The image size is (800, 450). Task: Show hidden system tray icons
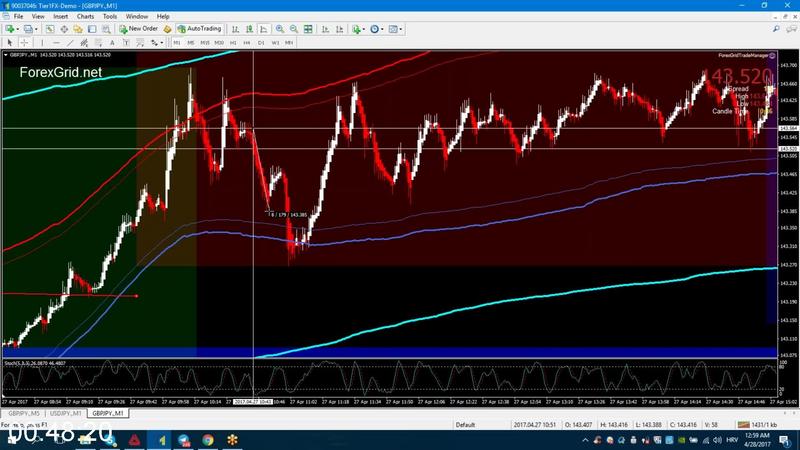[x=585, y=440]
